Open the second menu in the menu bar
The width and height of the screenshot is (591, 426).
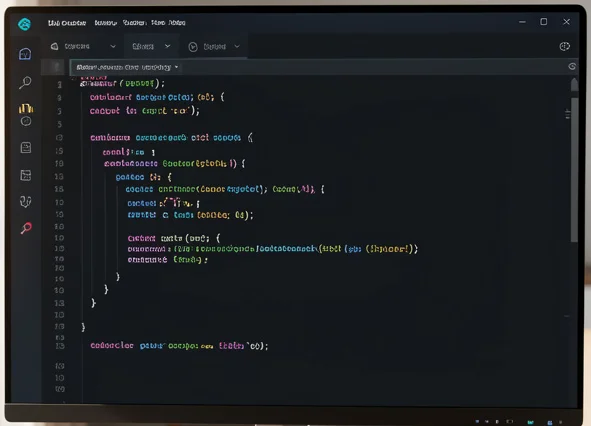105,23
